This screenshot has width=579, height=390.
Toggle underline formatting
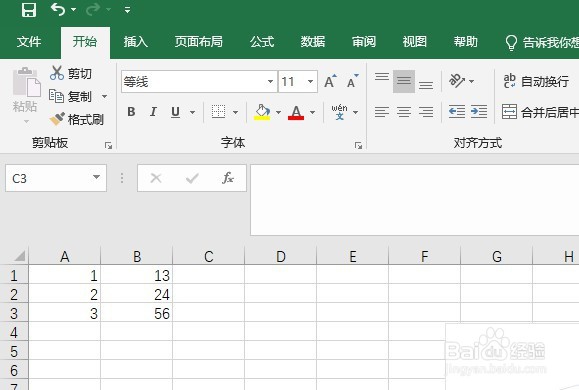pyautogui.click(x=176, y=112)
